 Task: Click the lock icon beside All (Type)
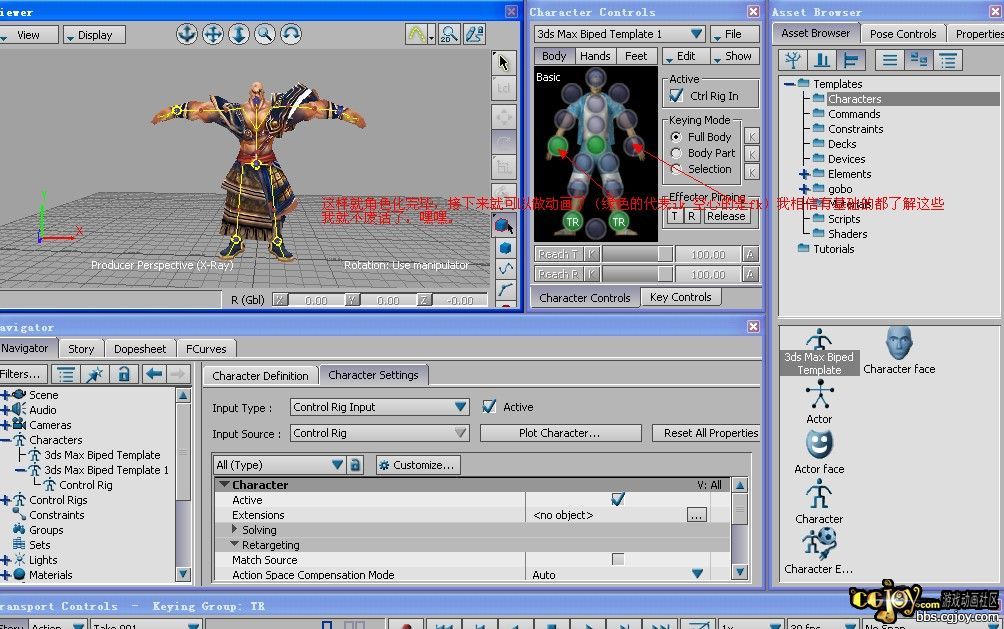[x=355, y=465]
